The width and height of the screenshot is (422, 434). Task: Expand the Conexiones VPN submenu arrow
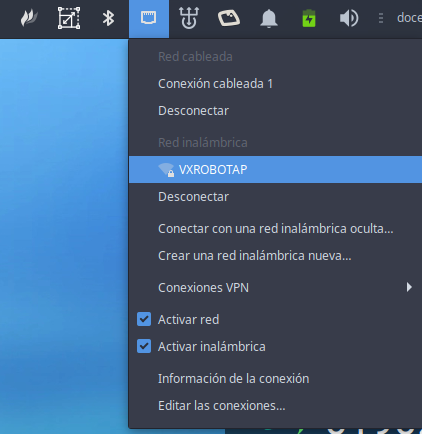point(409,287)
